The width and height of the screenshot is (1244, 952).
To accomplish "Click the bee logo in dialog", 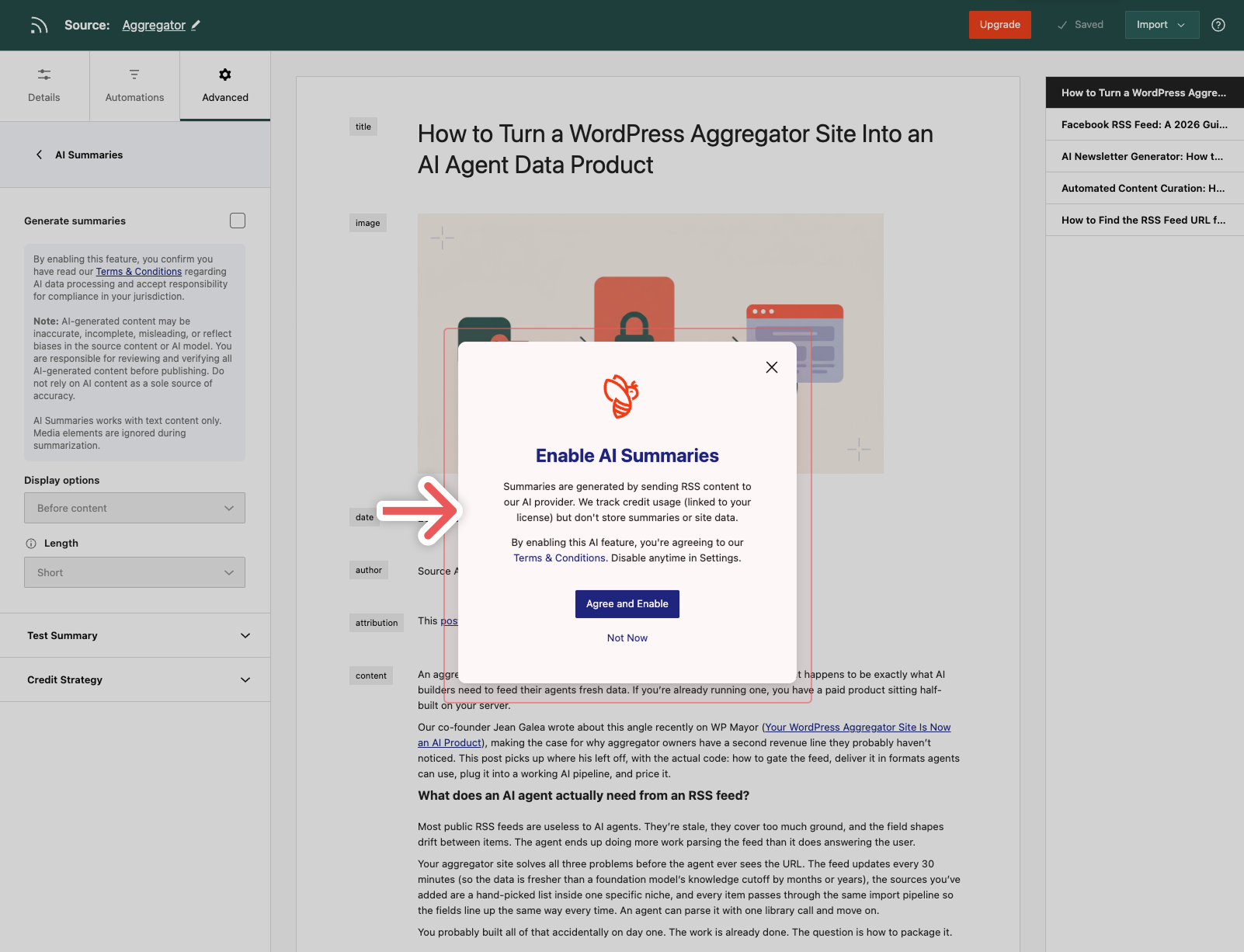I will pyautogui.click(x=621, y=396).
